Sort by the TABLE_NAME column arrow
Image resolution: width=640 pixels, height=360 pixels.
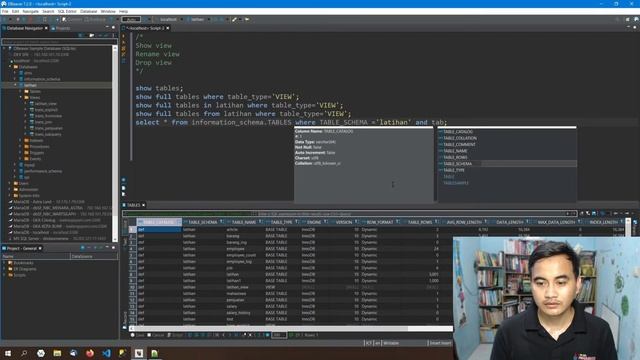pos(260,222)
